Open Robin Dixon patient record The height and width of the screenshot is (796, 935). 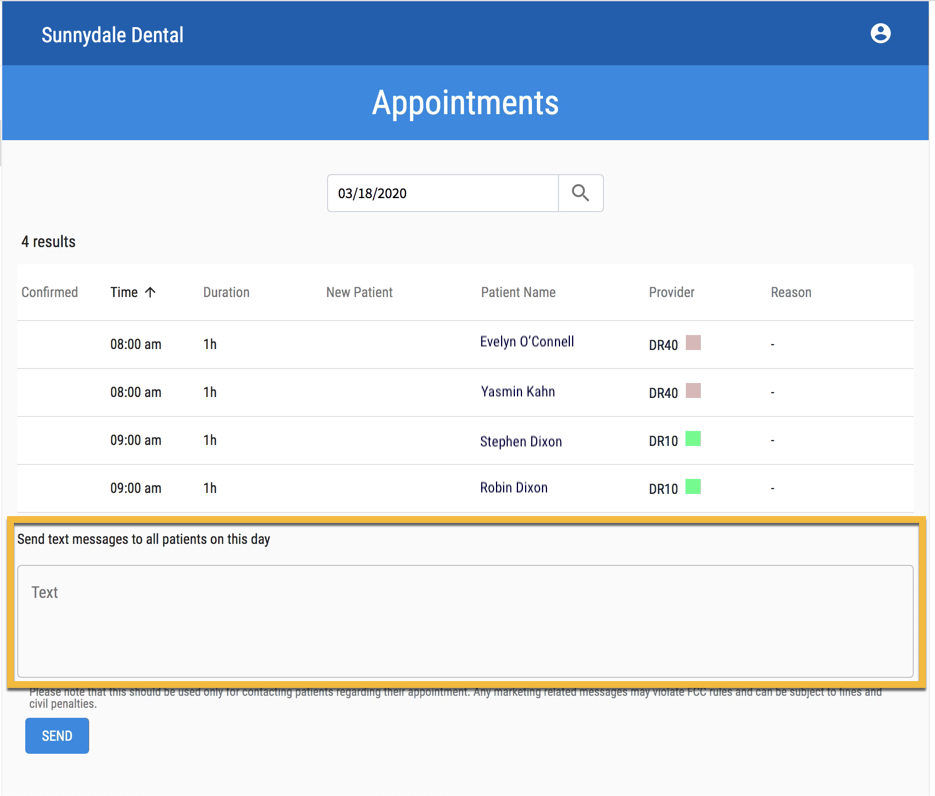(x=513, y=488)
